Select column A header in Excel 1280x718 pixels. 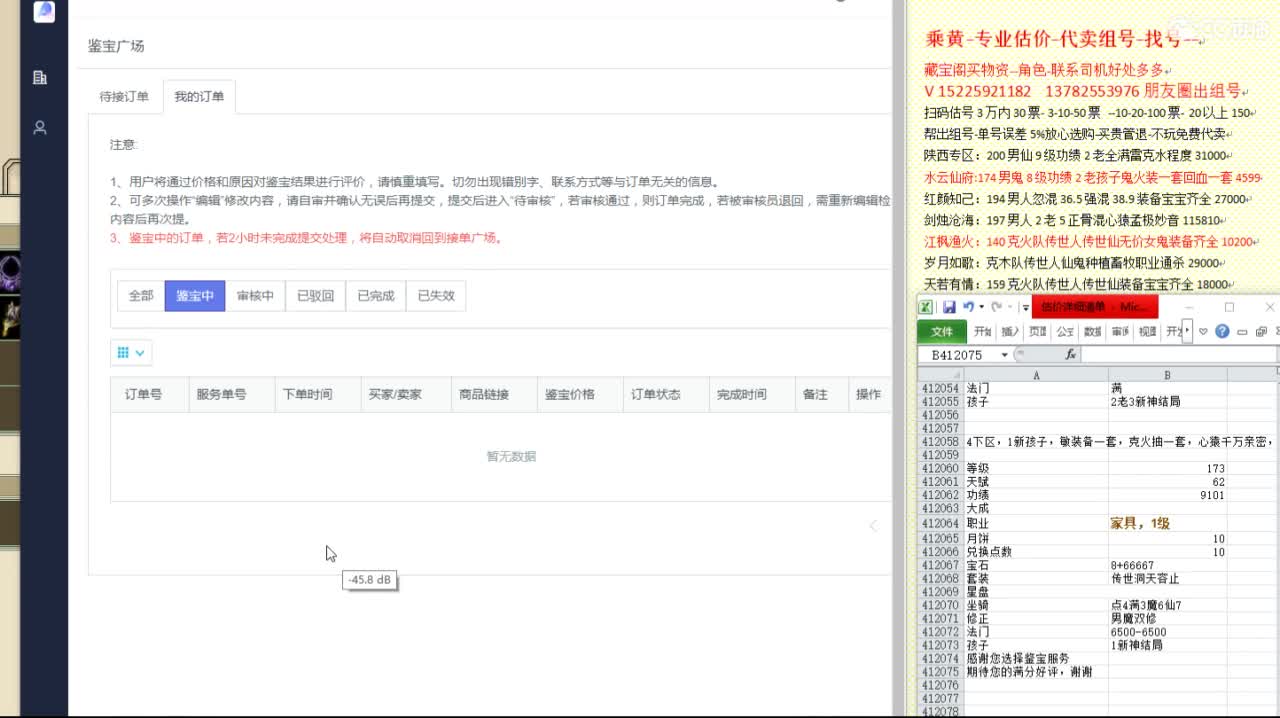click(x=1036, y=375)
